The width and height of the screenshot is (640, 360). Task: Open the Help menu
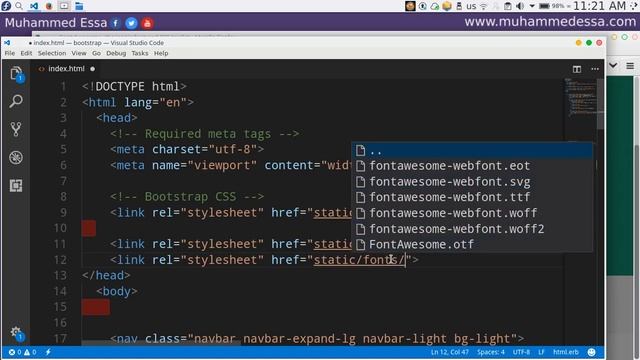pyautogui.click(x=161, y=53)
